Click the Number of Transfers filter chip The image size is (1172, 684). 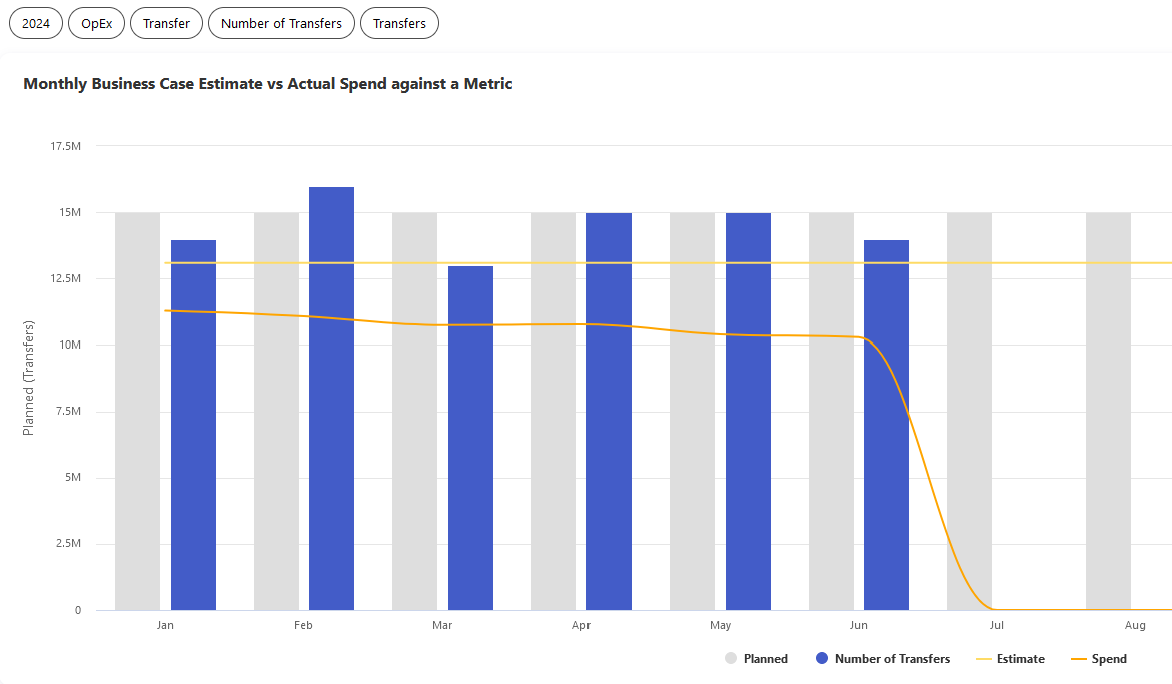[281, 23]
